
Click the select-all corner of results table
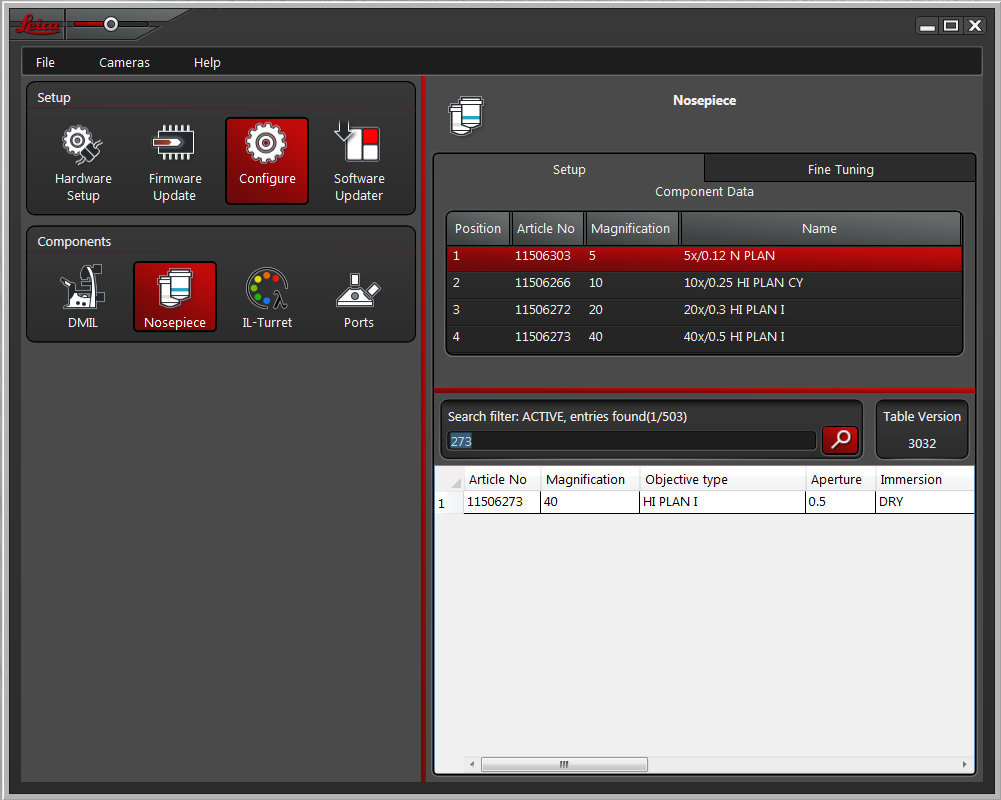tap(449, 479)
